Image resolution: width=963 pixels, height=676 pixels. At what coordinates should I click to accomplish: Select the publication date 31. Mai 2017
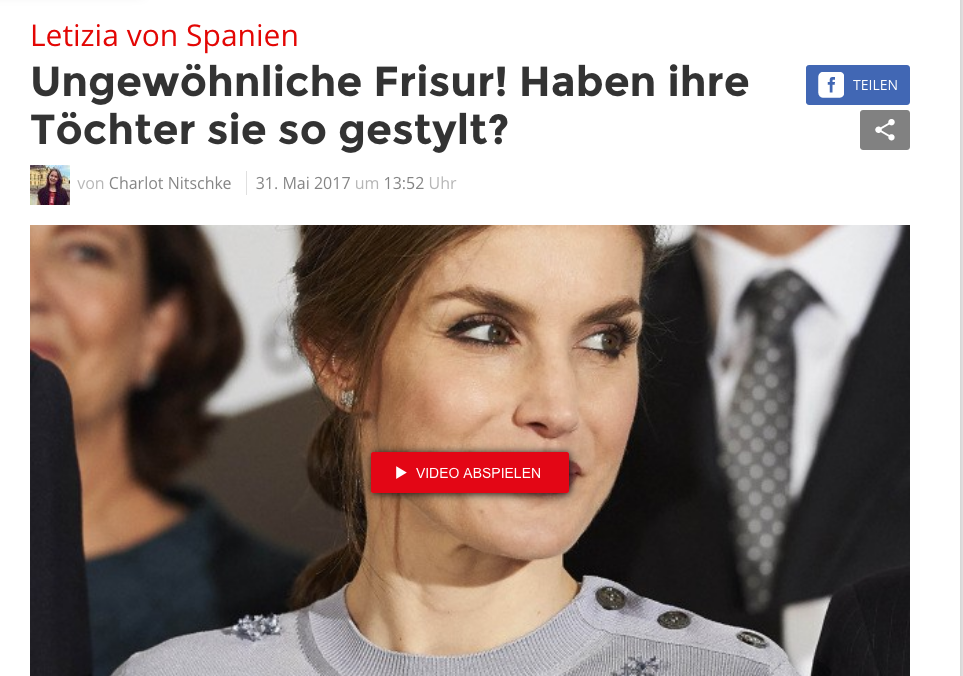[303, 183]
